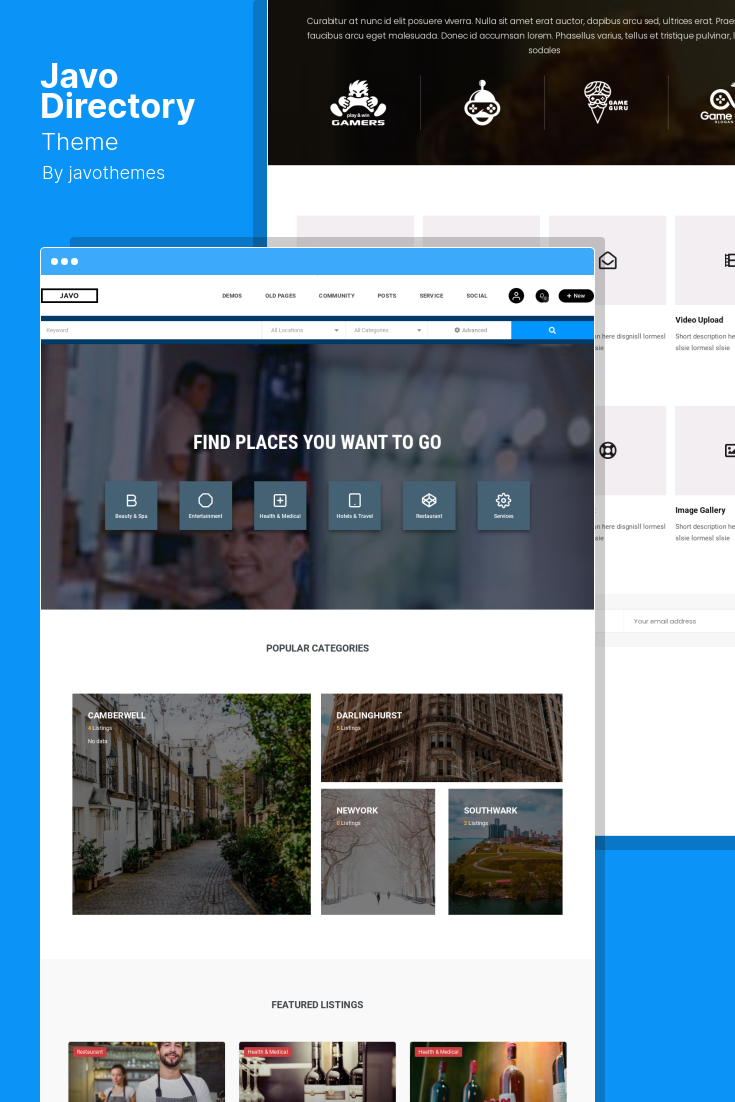735x1102 pixels.
Task: Click the first Restaurant tag on featured listing
Action: [90, 1052]
